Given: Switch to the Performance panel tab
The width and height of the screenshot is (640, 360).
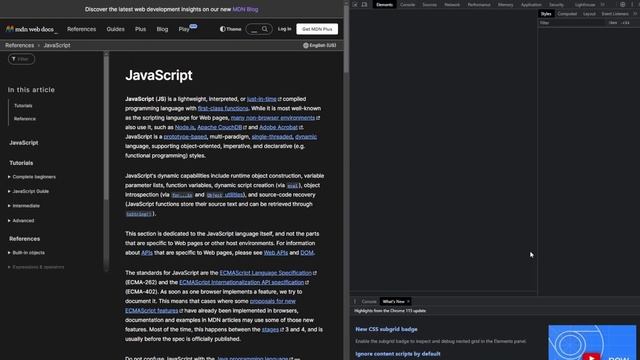Looking at the screenshot, I should [x=479, y=4].
